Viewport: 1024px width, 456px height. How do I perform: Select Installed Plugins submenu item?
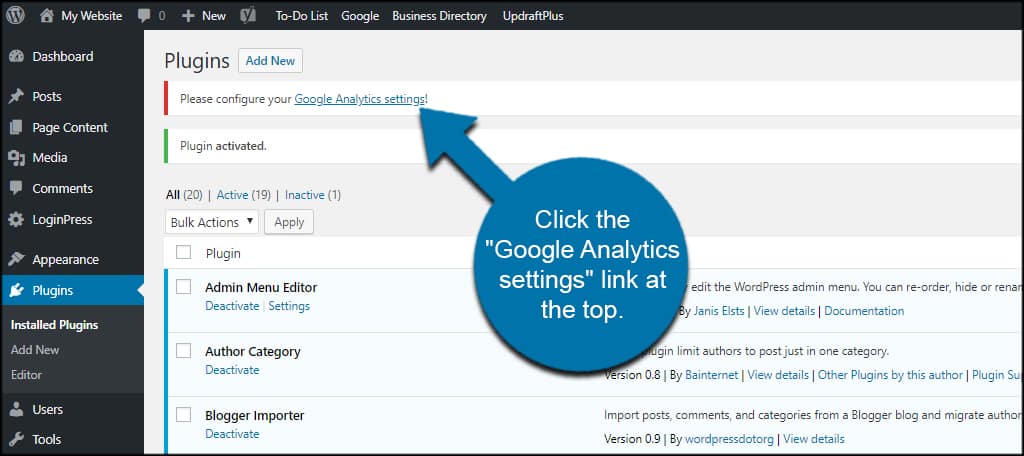pos(54,325)
